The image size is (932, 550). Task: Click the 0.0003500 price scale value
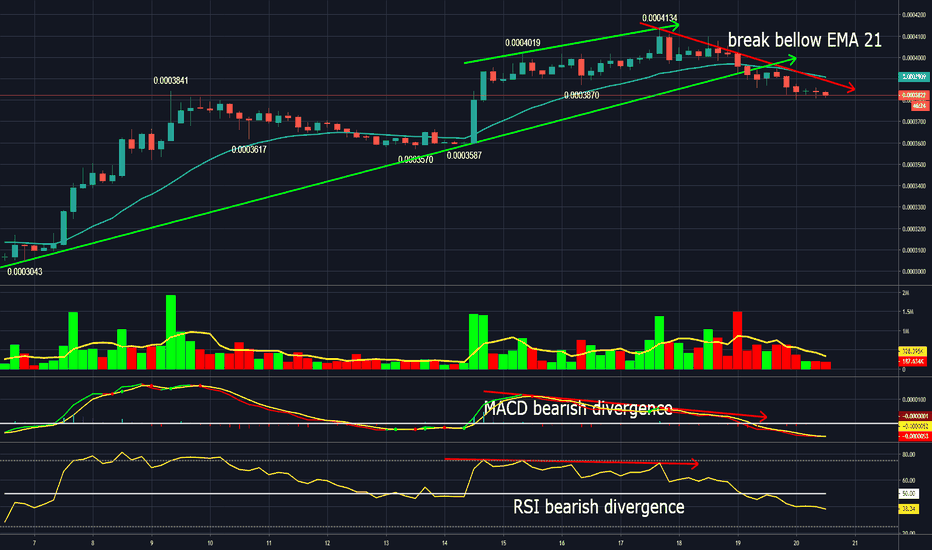914,165
